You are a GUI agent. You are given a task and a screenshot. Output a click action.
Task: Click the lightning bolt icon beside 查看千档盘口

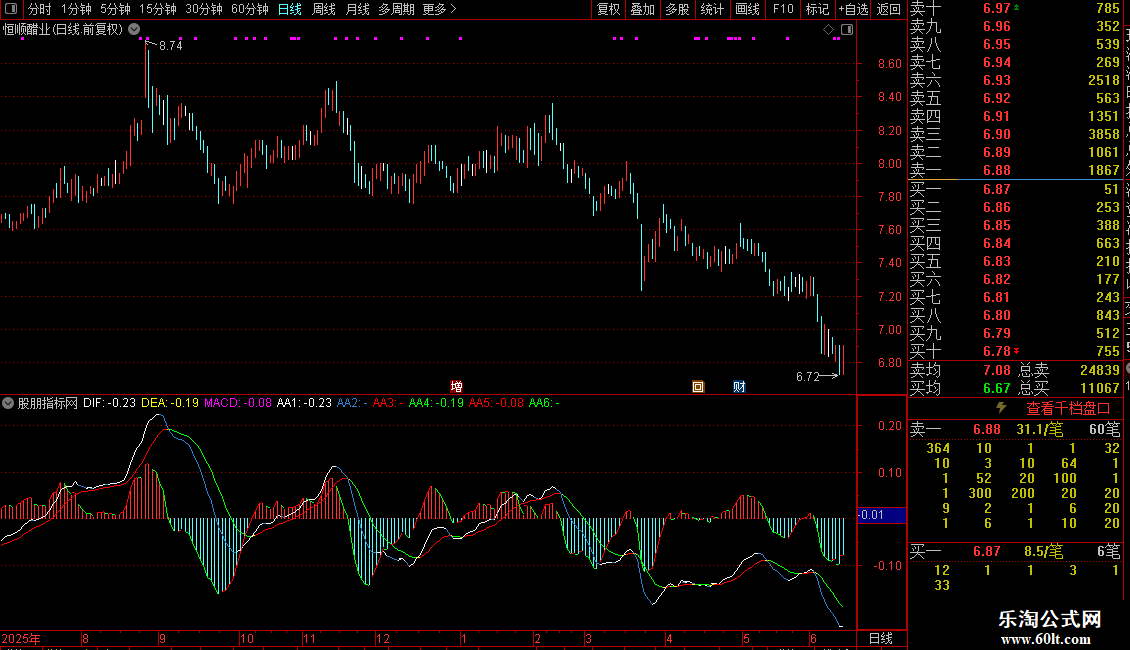[x=1001, y=408]
